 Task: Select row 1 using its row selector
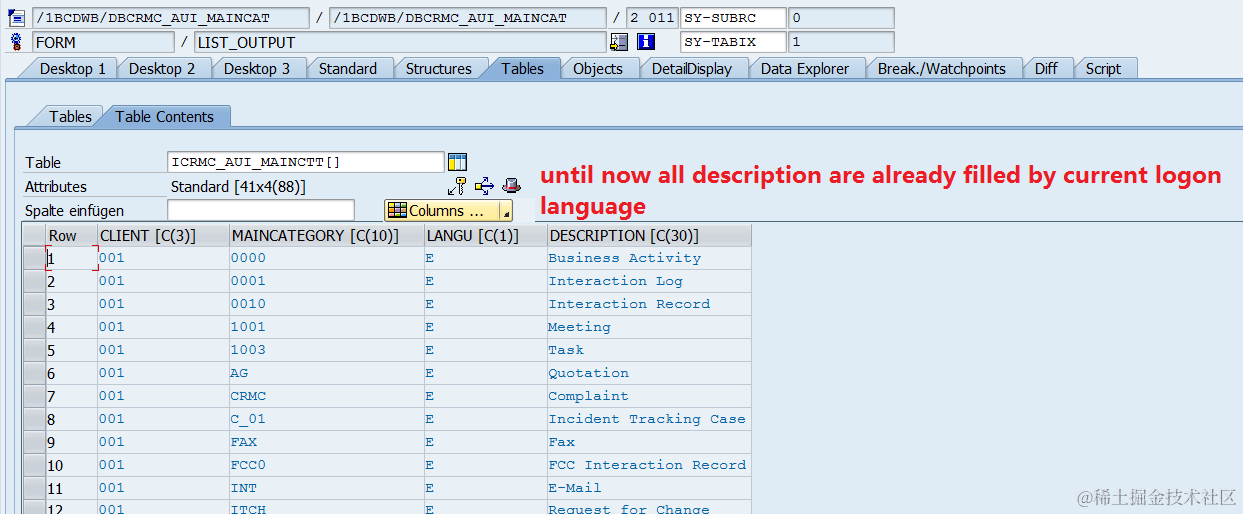[x=34, y=258]
